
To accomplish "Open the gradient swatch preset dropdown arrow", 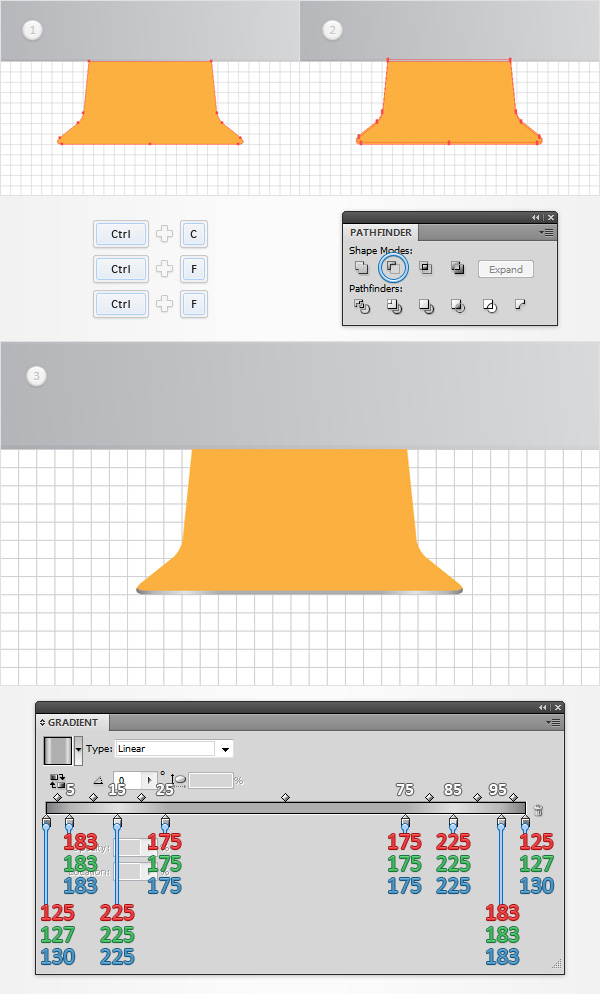I will pyautogui.click(x=79, y=750).
